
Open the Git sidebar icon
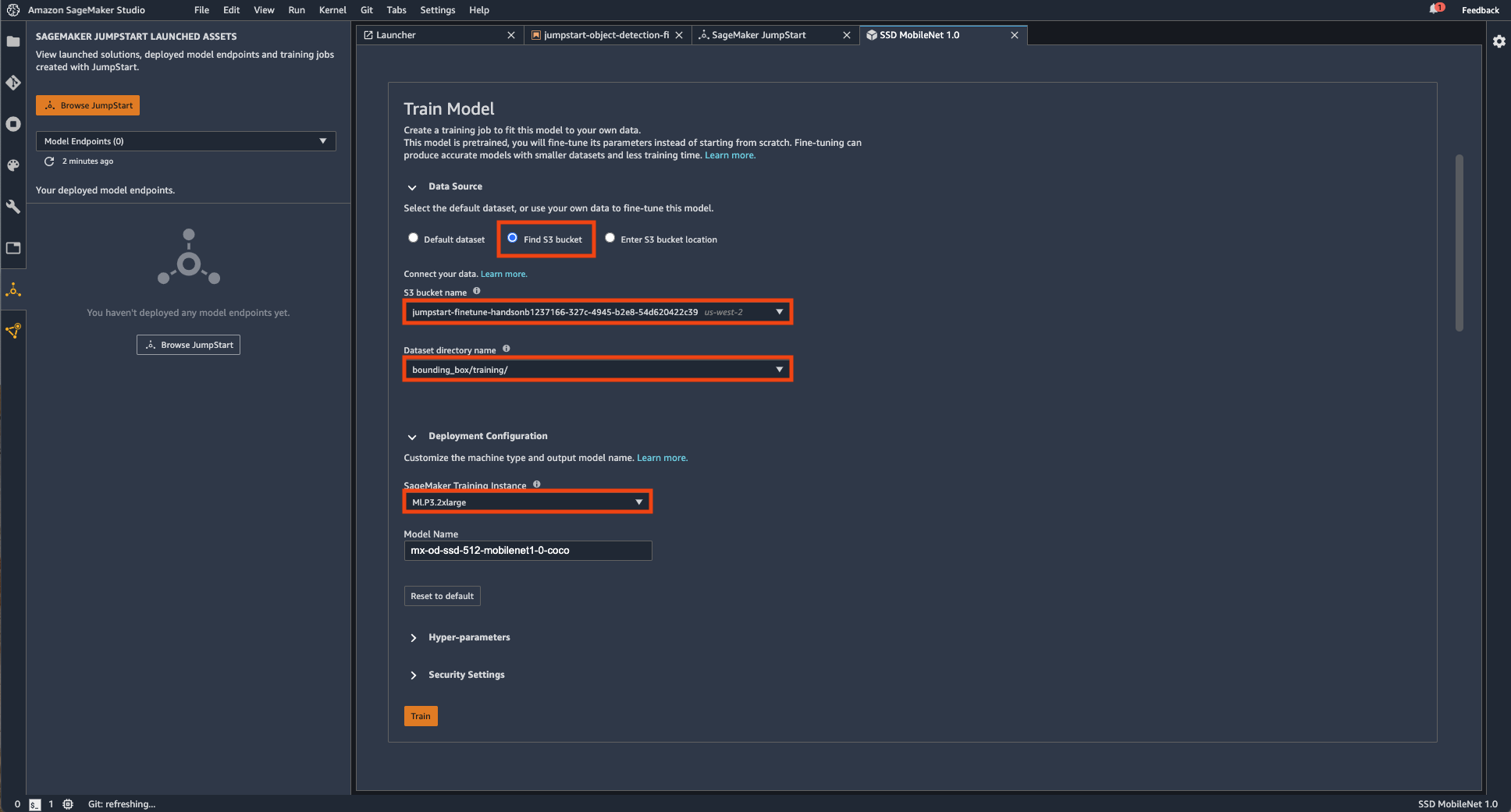pyautogui.click(x=13, y=83)
